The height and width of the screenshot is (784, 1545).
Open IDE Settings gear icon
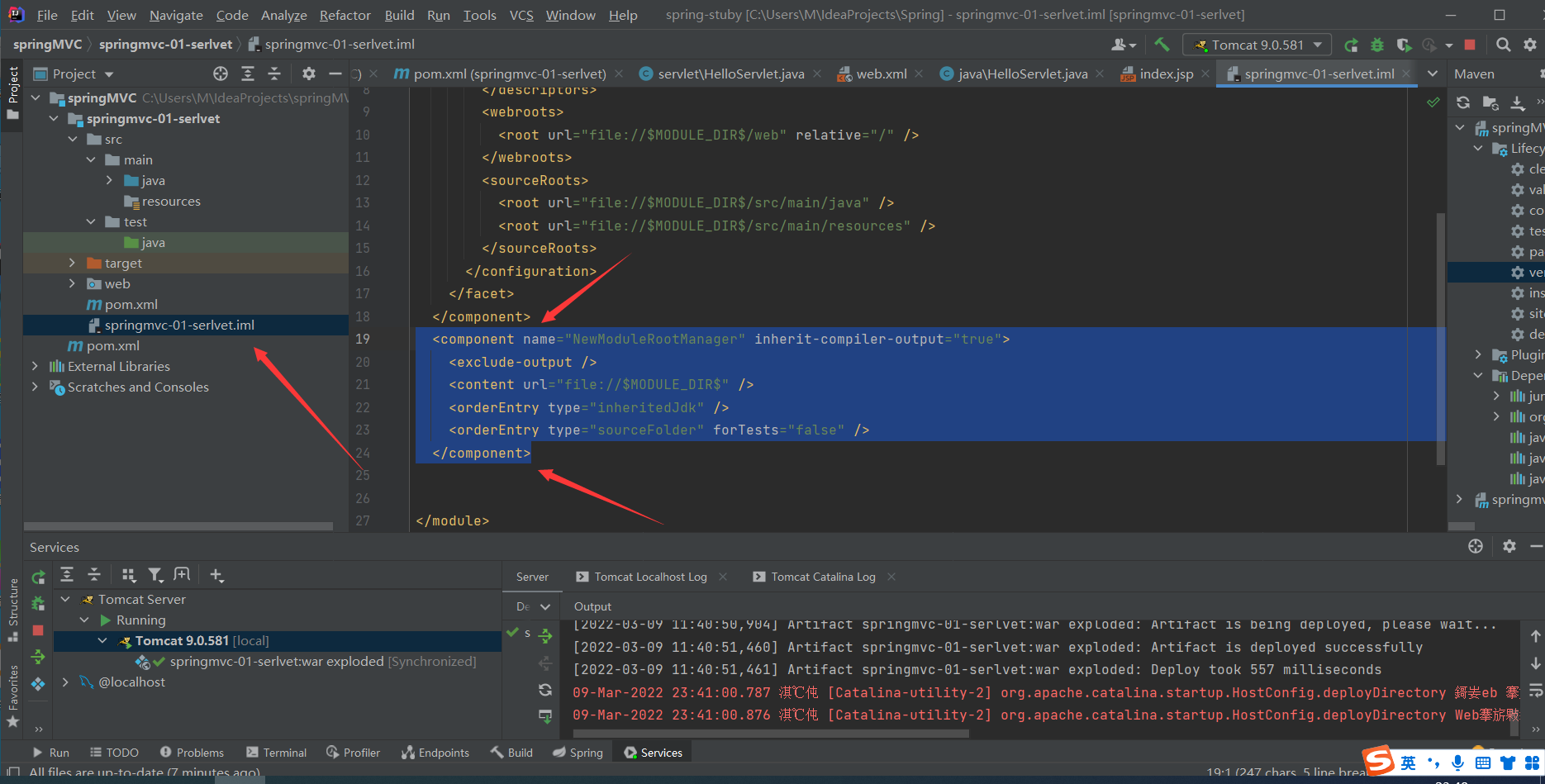click(x=1530, y=45)
